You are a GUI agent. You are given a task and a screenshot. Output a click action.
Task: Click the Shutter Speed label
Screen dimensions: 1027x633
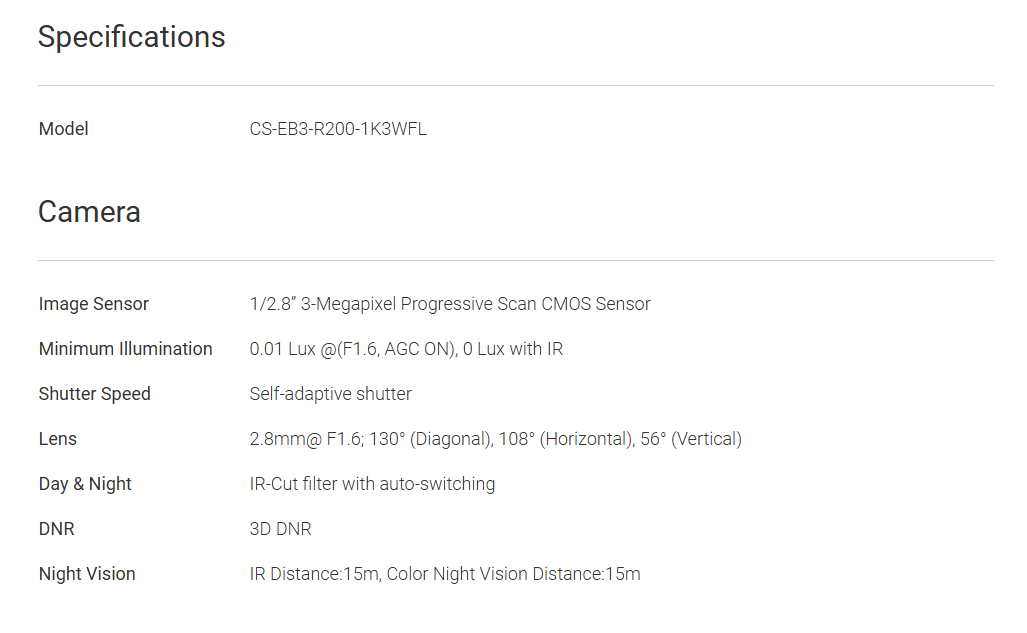pyautogui.click(x=94, y=394)
